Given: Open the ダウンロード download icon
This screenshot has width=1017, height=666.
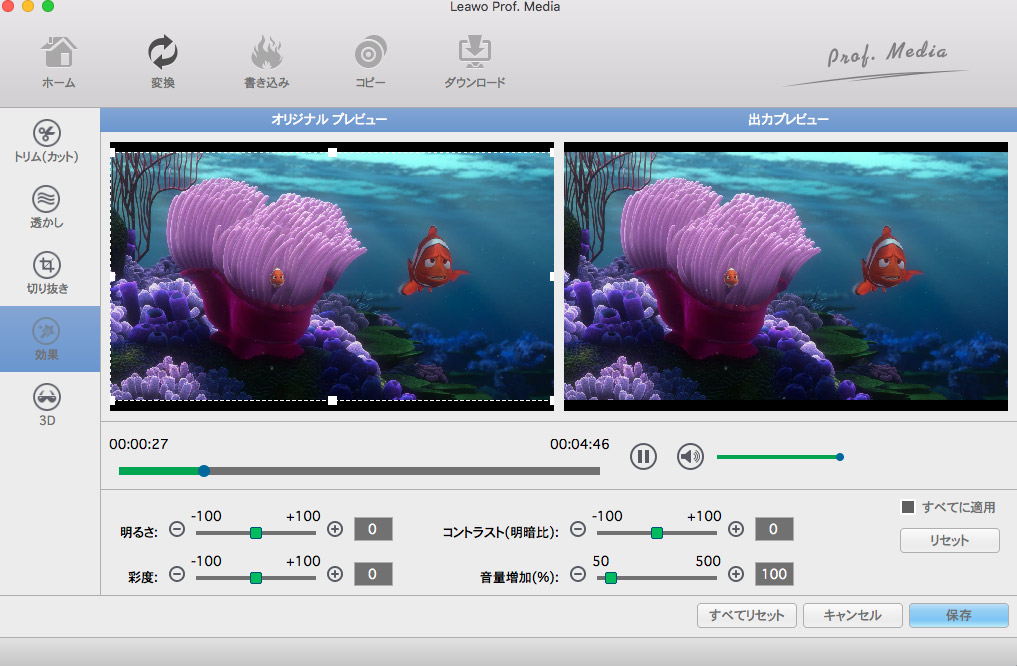Looking at the screenshot, I should point(474,62).
